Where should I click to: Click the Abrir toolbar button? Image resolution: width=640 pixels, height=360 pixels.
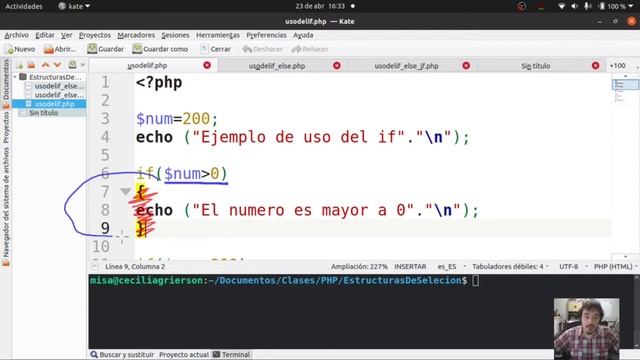click(x=60, y=49)
